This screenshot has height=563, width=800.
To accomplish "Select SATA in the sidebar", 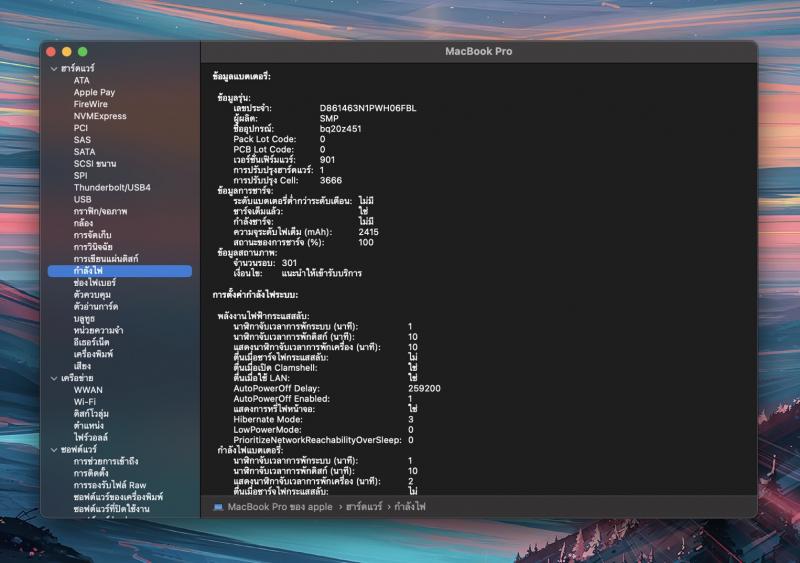I will point(84,152).
